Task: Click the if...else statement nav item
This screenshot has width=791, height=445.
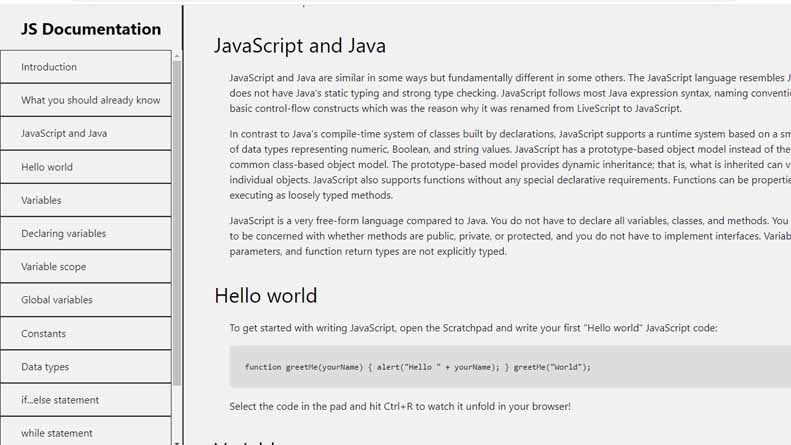Action: [60, 400]
